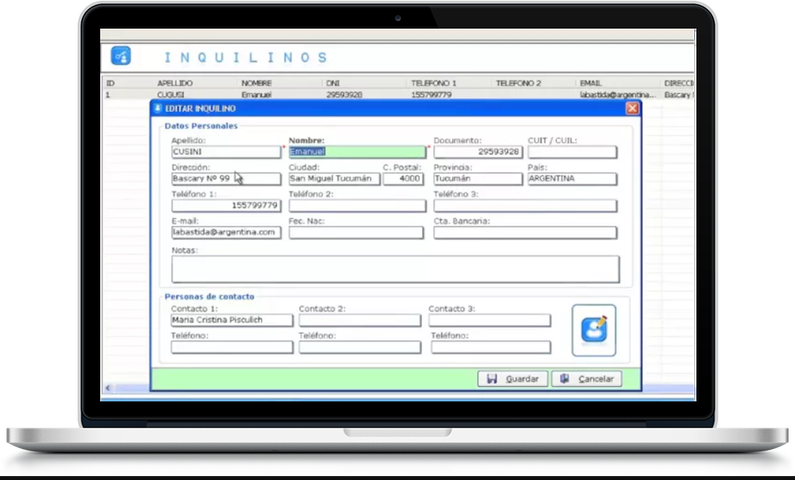Click into the Ciudad field

tap(334, 178)
